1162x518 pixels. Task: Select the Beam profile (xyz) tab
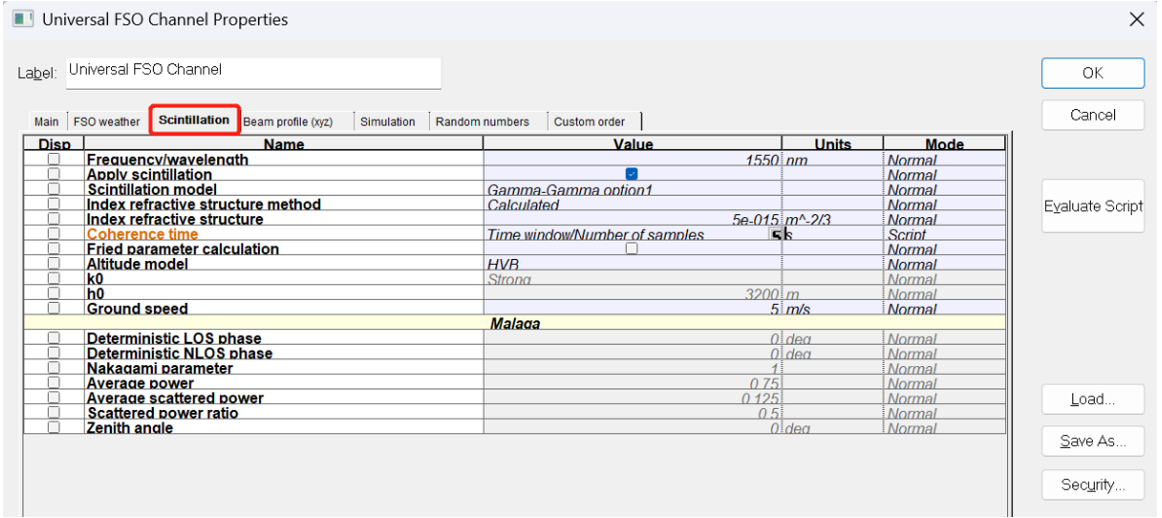(288, 122)
